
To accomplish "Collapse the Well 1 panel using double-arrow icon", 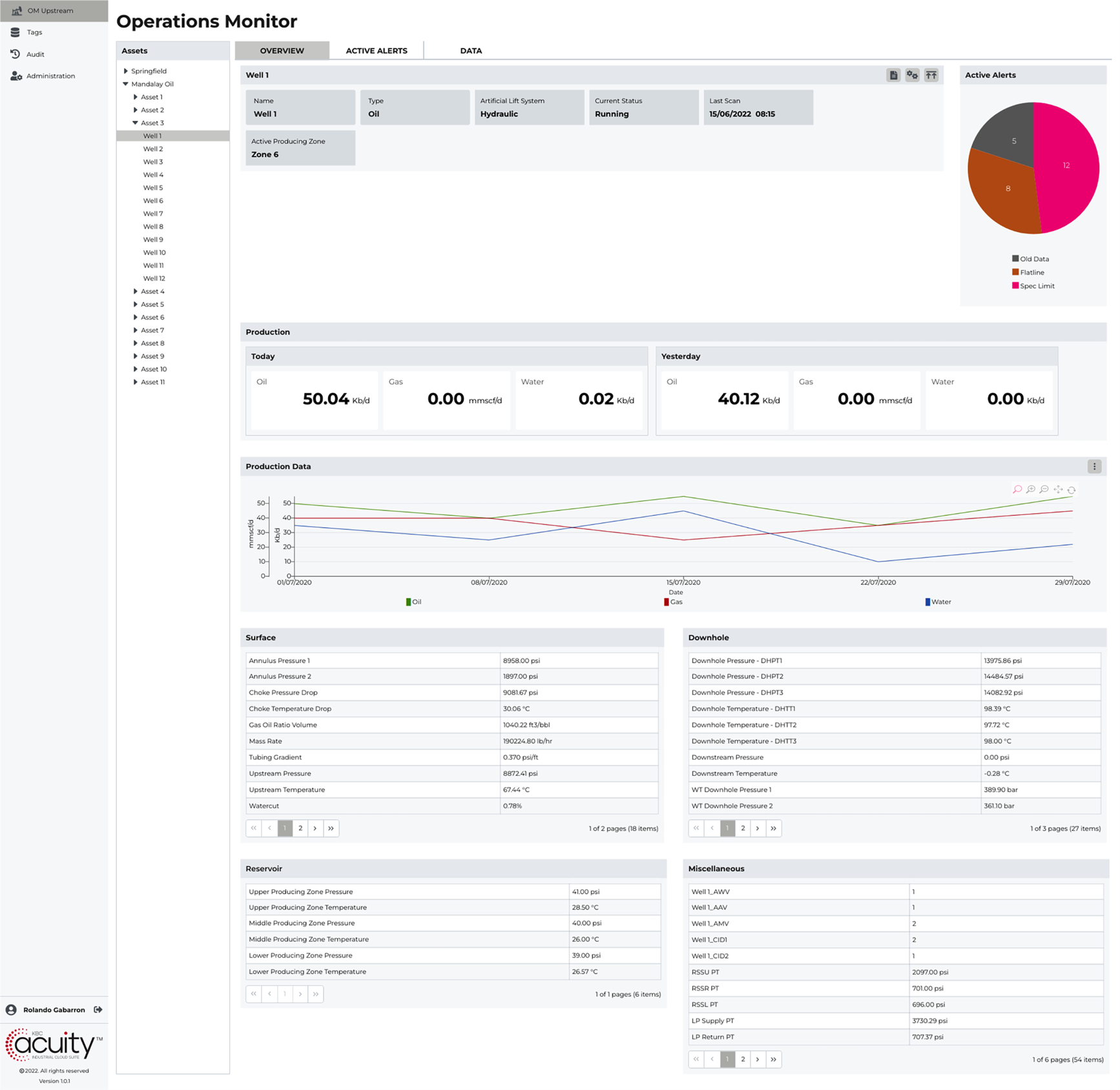I will pyautogui.click(x=931, y=75).
